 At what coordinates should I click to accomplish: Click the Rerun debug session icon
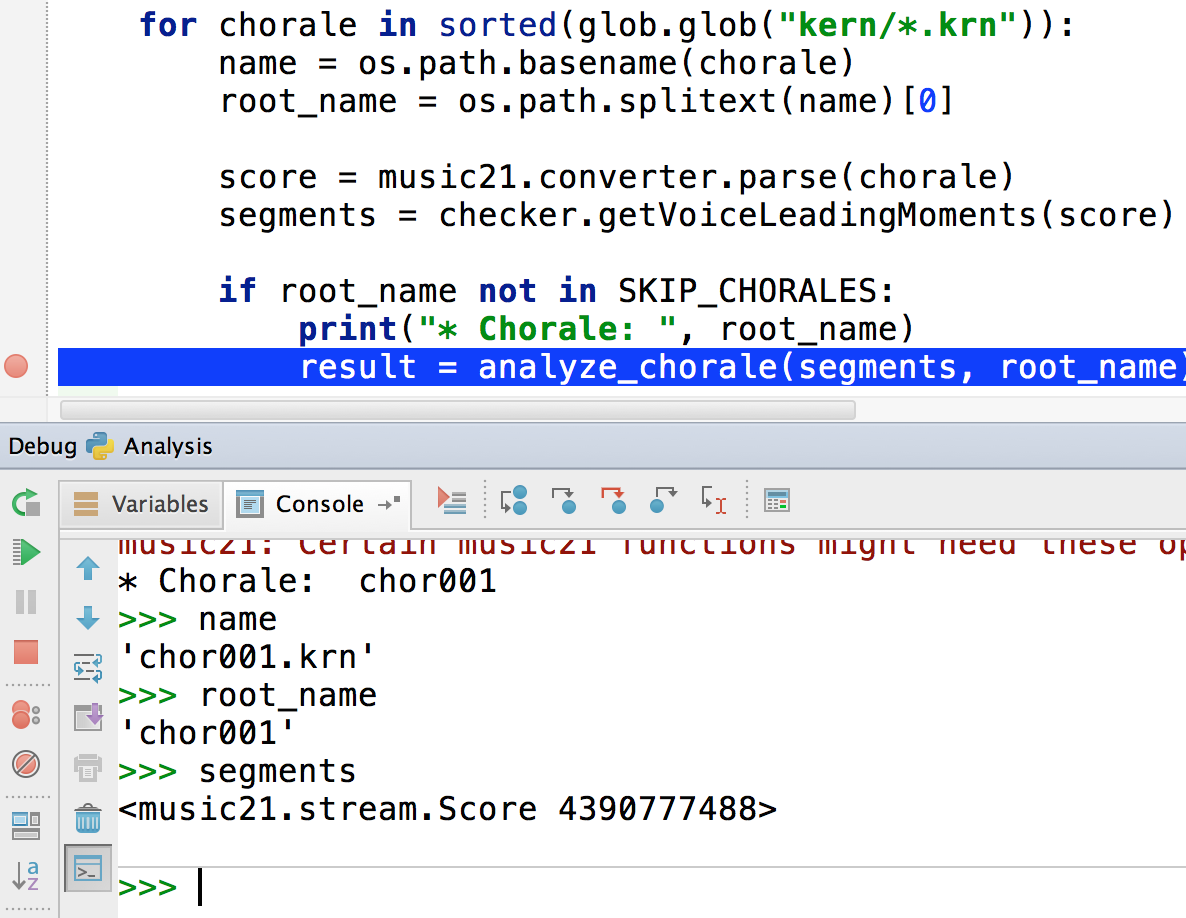26,503
